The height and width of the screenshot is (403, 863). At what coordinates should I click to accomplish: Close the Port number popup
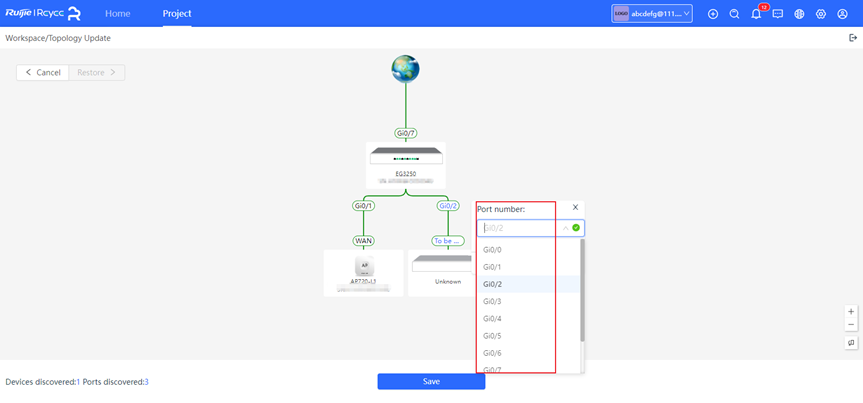pos(575,208)
